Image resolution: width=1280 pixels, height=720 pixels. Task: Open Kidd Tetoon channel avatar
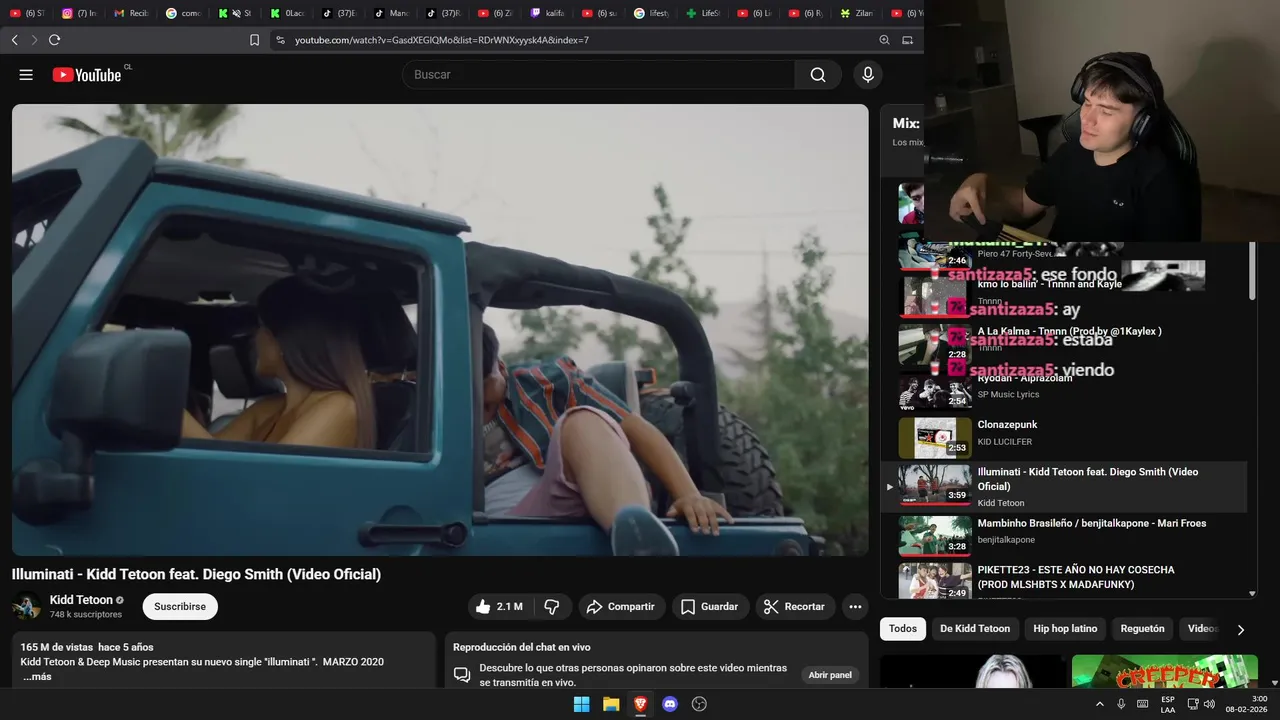[x=27, y=607]
